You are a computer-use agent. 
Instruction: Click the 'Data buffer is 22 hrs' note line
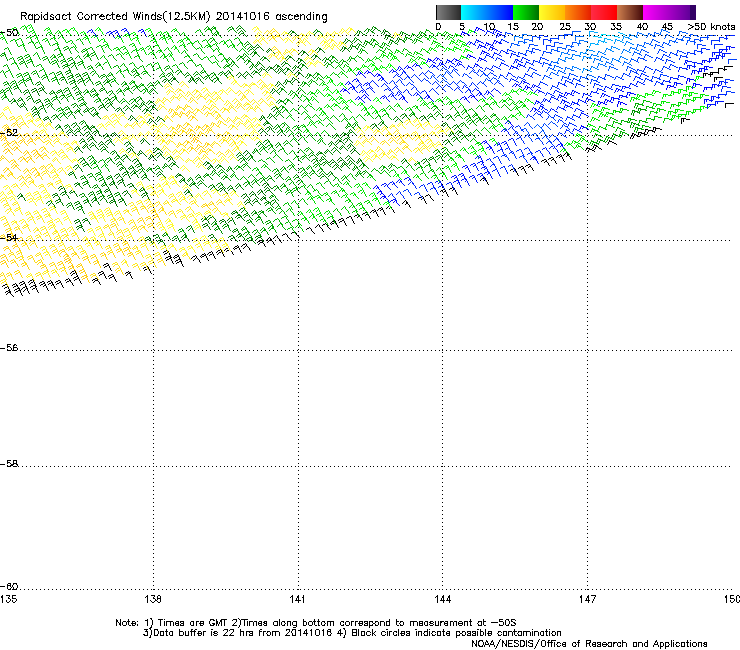(352, 633)
